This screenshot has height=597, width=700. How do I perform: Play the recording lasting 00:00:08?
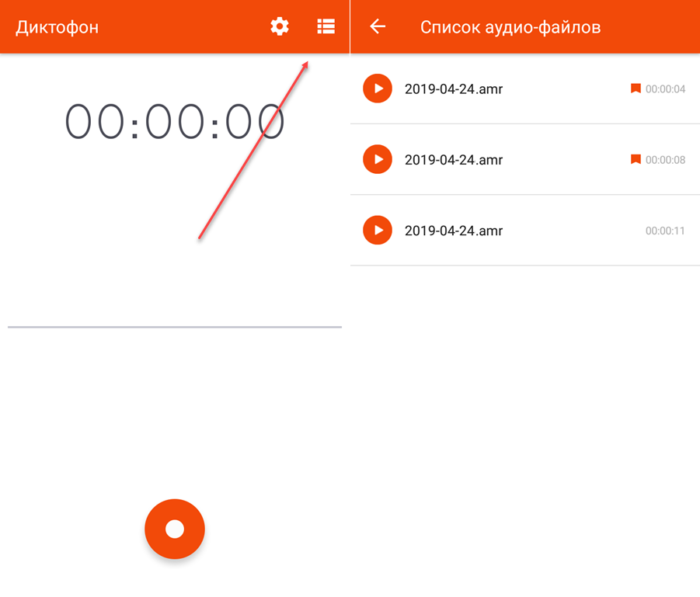377,159
